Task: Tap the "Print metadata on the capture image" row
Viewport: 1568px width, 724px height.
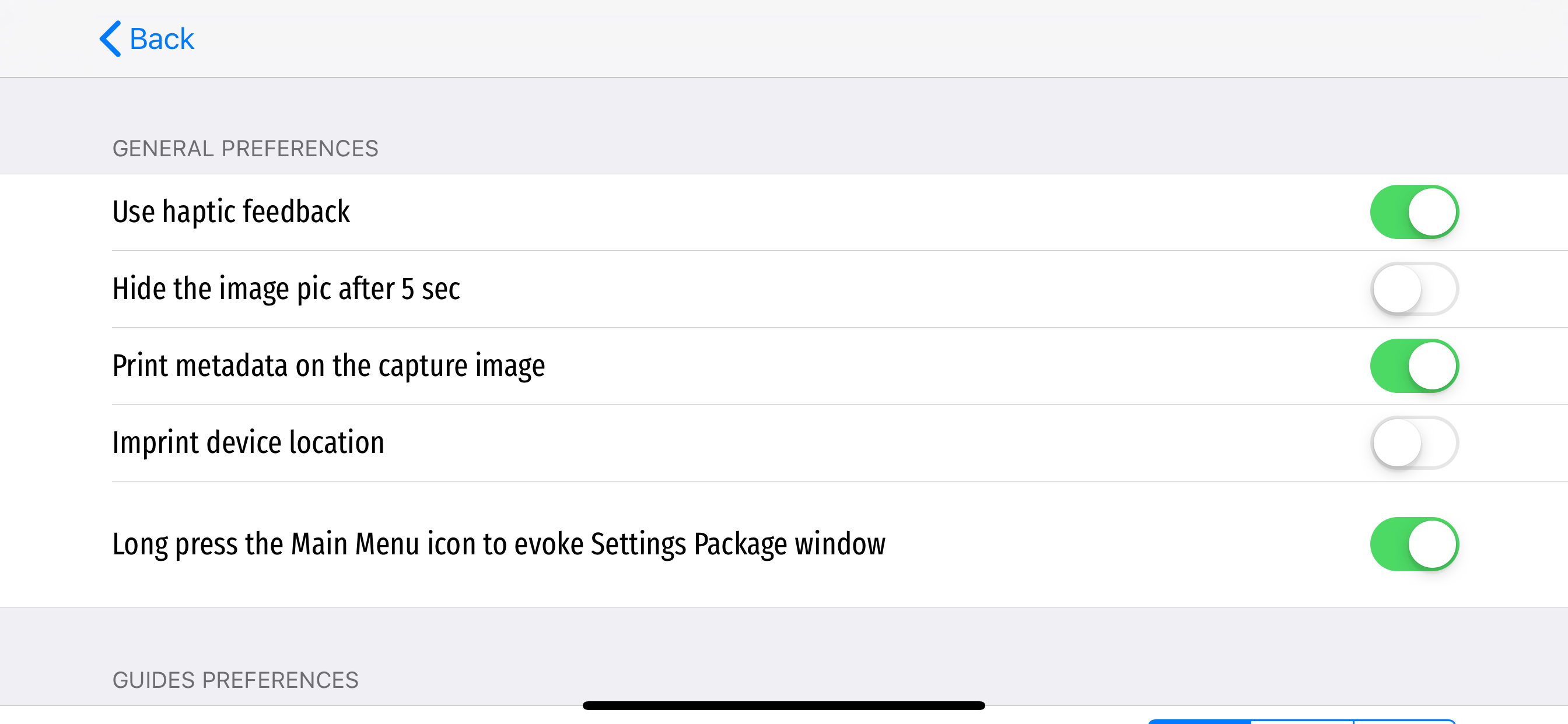Action: pyautogui.click(x=328, y=365)
